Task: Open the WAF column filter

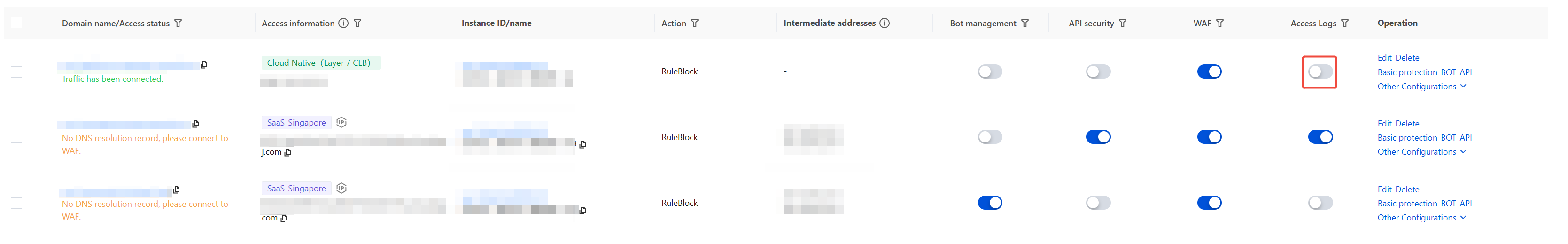Action: [1220, 23]
